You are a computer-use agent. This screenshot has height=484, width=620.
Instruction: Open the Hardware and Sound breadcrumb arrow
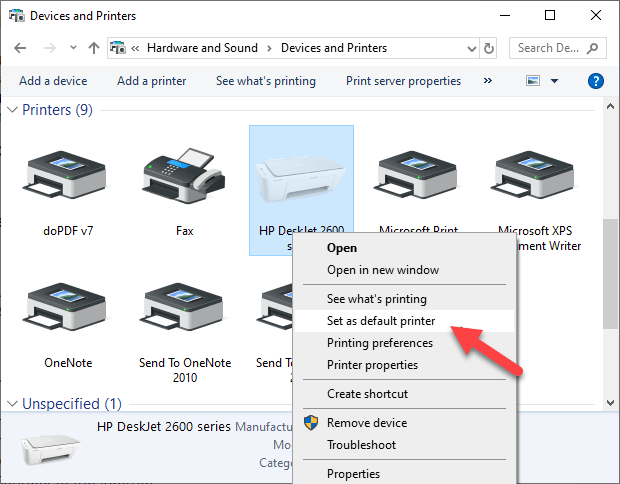pos(269,48)
